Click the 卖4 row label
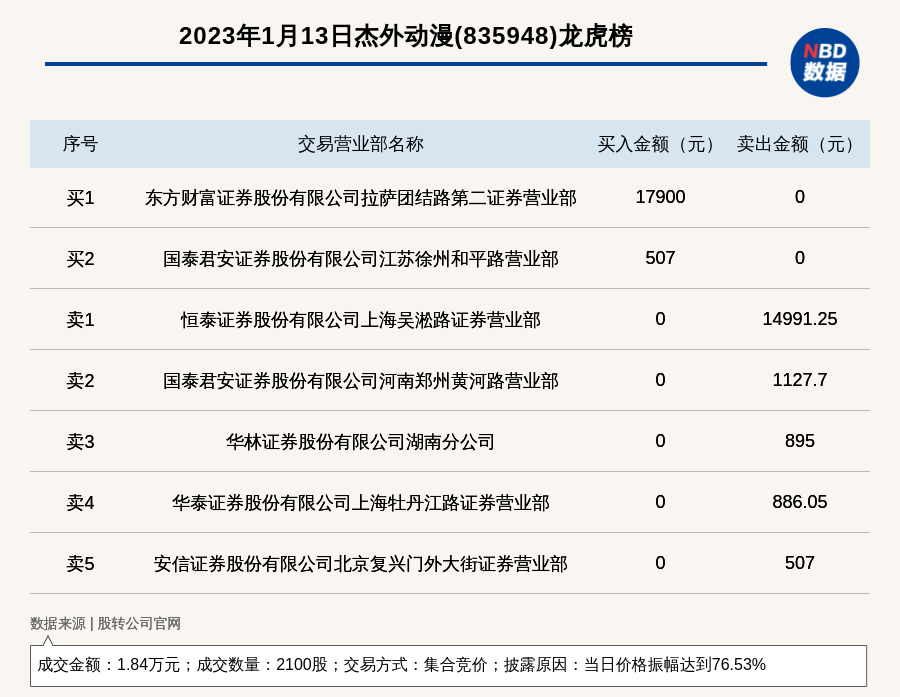The width and height of the screenshot is (900, 697). pyautogui.click(x=80, y=503)
